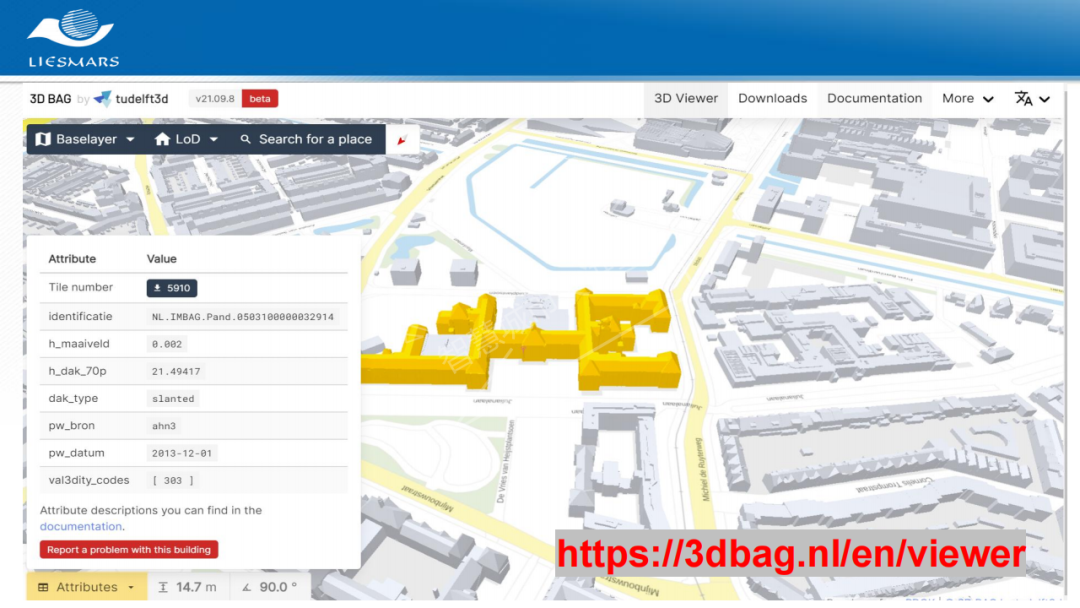Click the 90.0° angle readout

pyautogui.click(x=269, y=587)
